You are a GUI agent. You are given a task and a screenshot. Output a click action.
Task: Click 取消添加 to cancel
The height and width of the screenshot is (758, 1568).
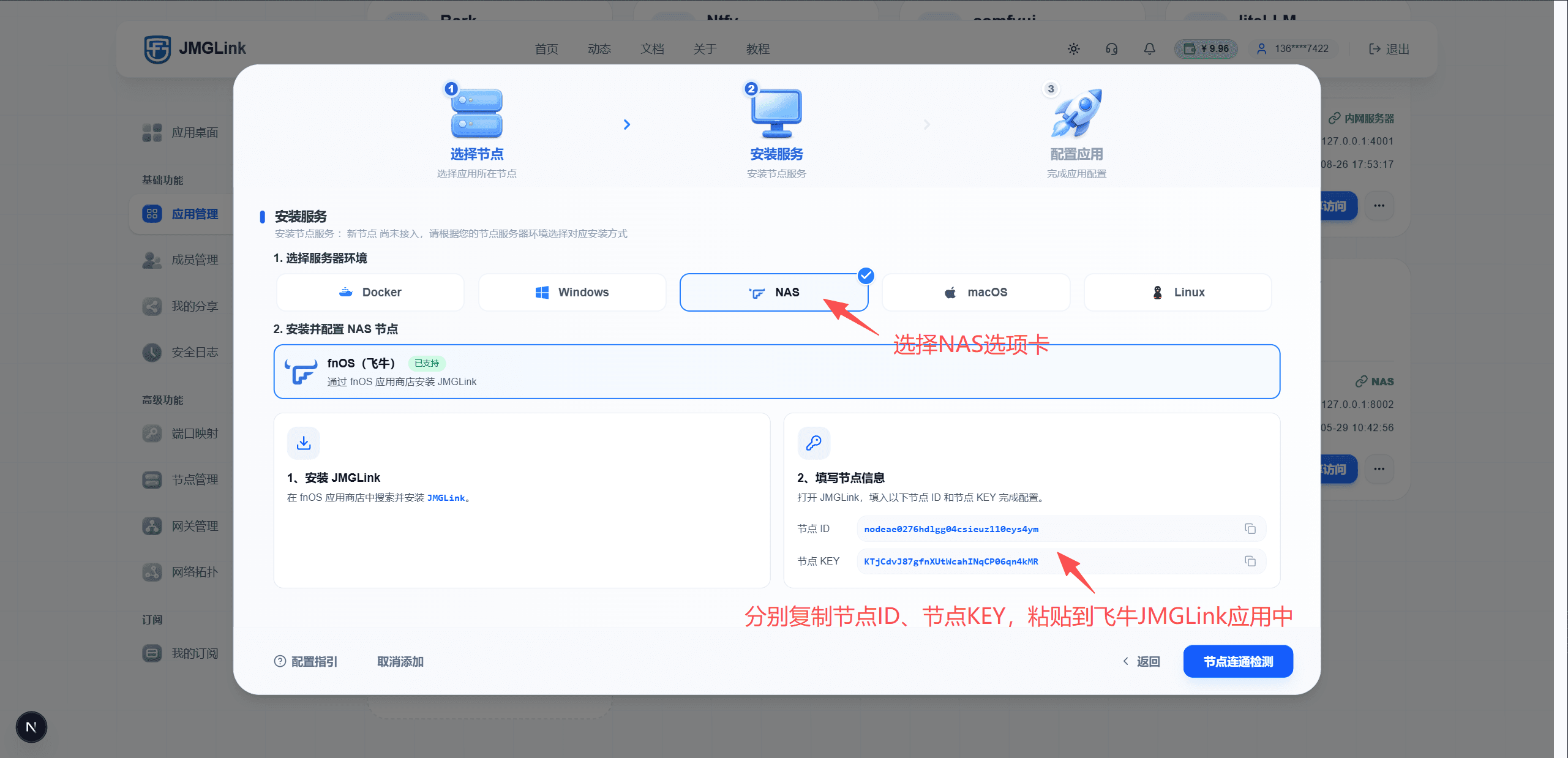pyautogui.click(x=400, y=662)
